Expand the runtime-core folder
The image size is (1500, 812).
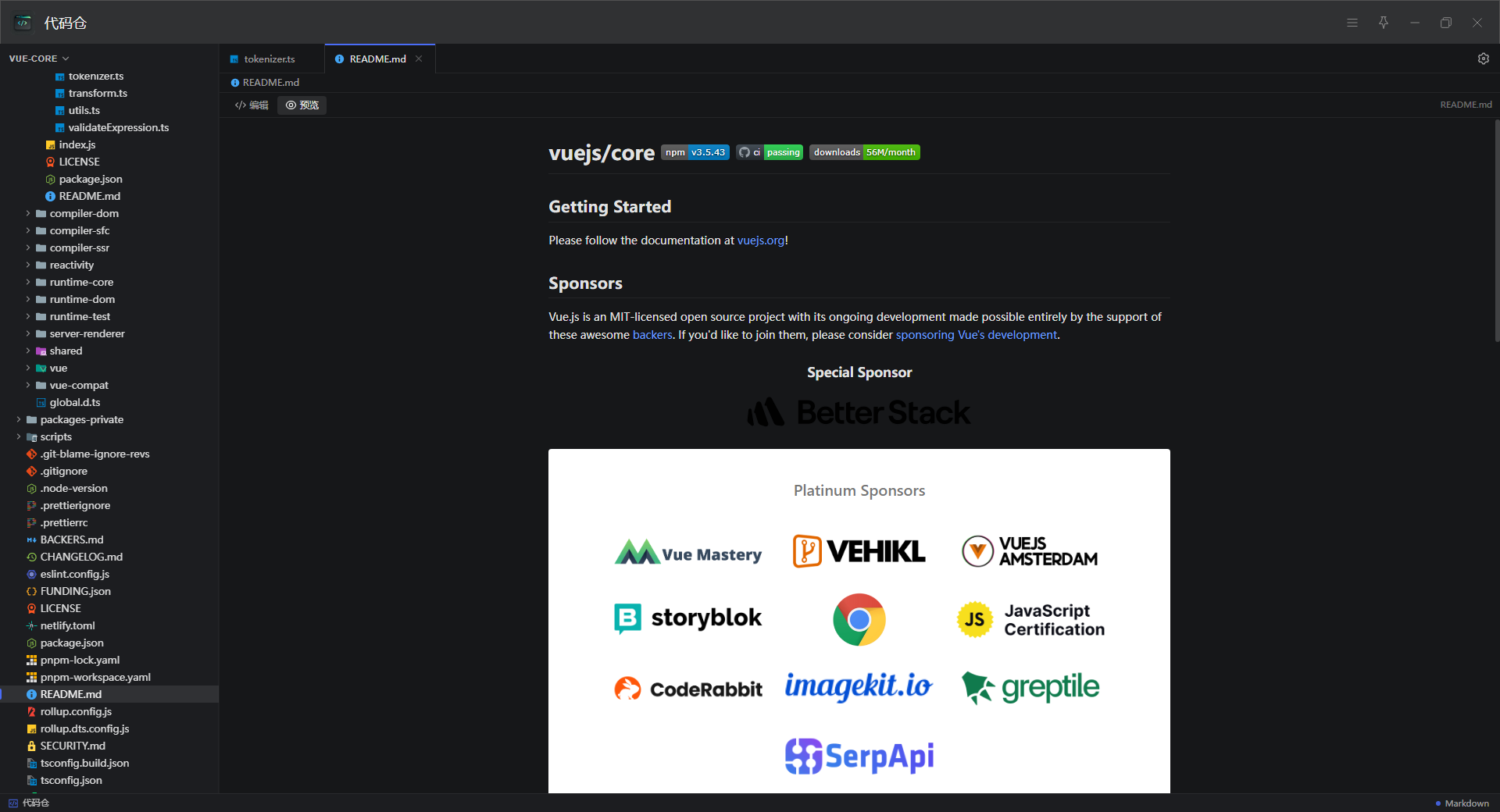[x=28, y=282]
